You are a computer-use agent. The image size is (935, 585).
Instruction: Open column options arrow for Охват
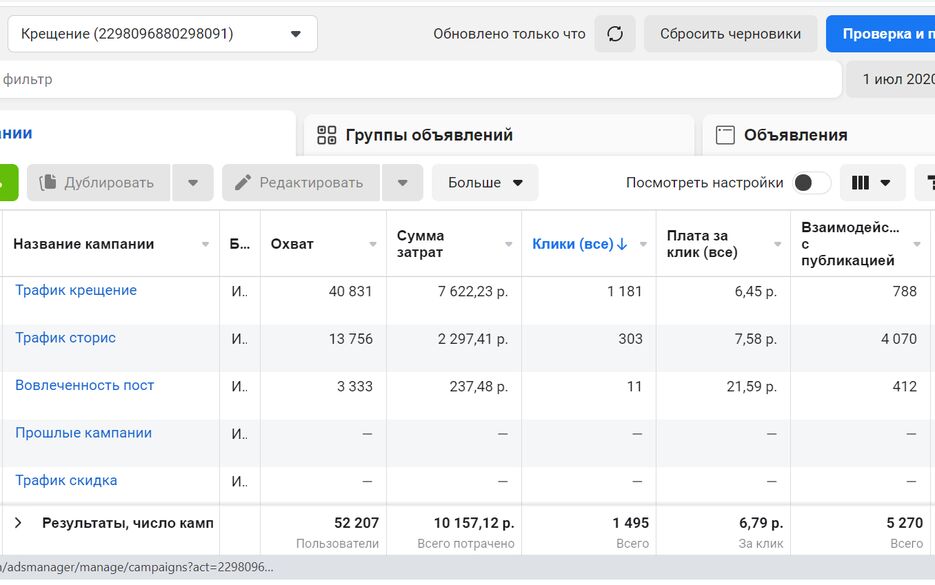[x=373, y=244]
